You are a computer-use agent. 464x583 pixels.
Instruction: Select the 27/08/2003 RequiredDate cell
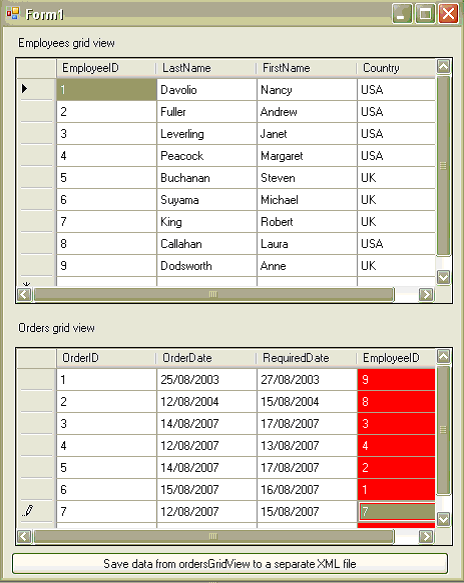307,380
